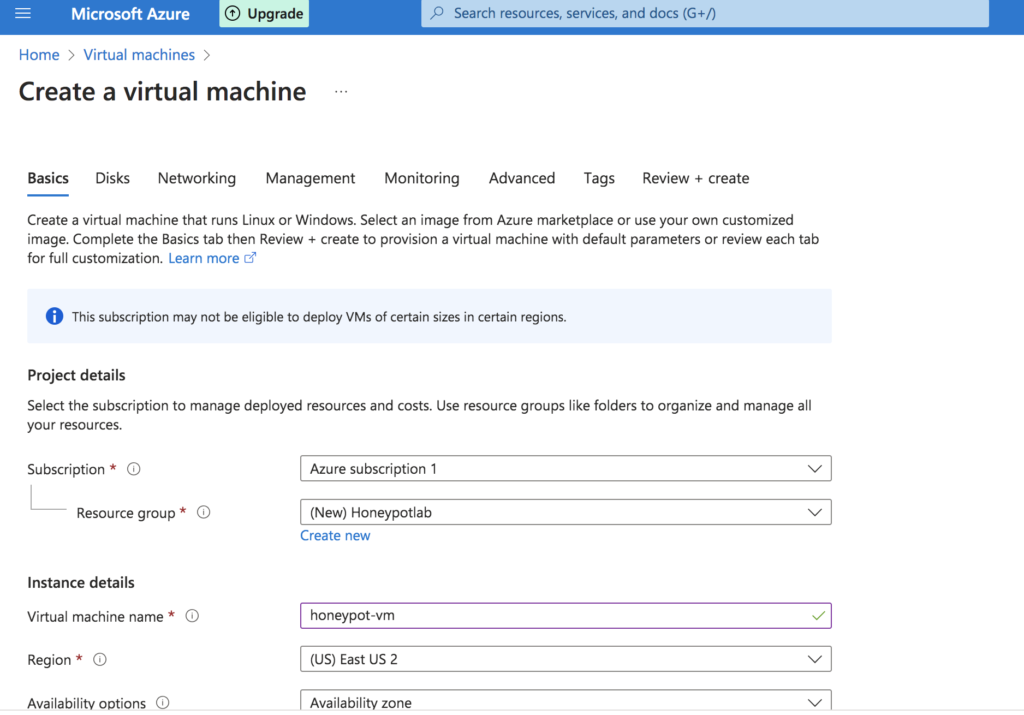Click the Create a virtual machine title
Screen dimensions: 1024x715
coord(162,91)
